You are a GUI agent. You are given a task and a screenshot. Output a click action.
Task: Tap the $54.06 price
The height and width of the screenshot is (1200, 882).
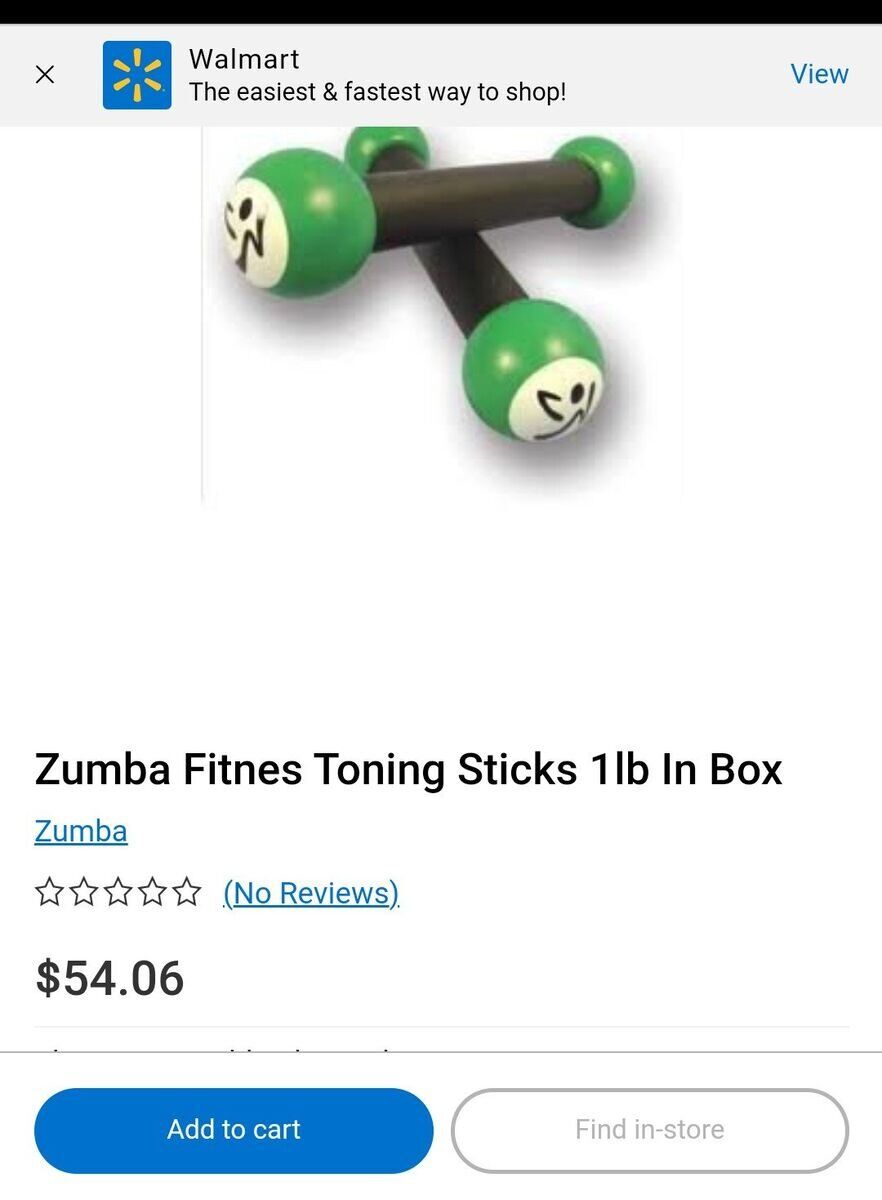tap(110, 978)
